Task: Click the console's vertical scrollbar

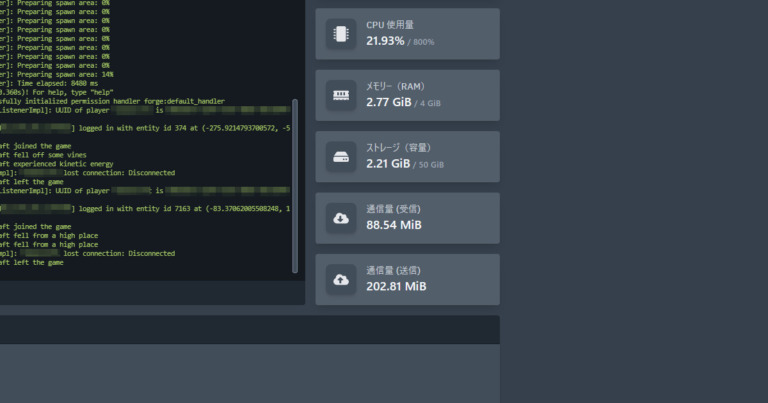Action: (x=295, y=185)
